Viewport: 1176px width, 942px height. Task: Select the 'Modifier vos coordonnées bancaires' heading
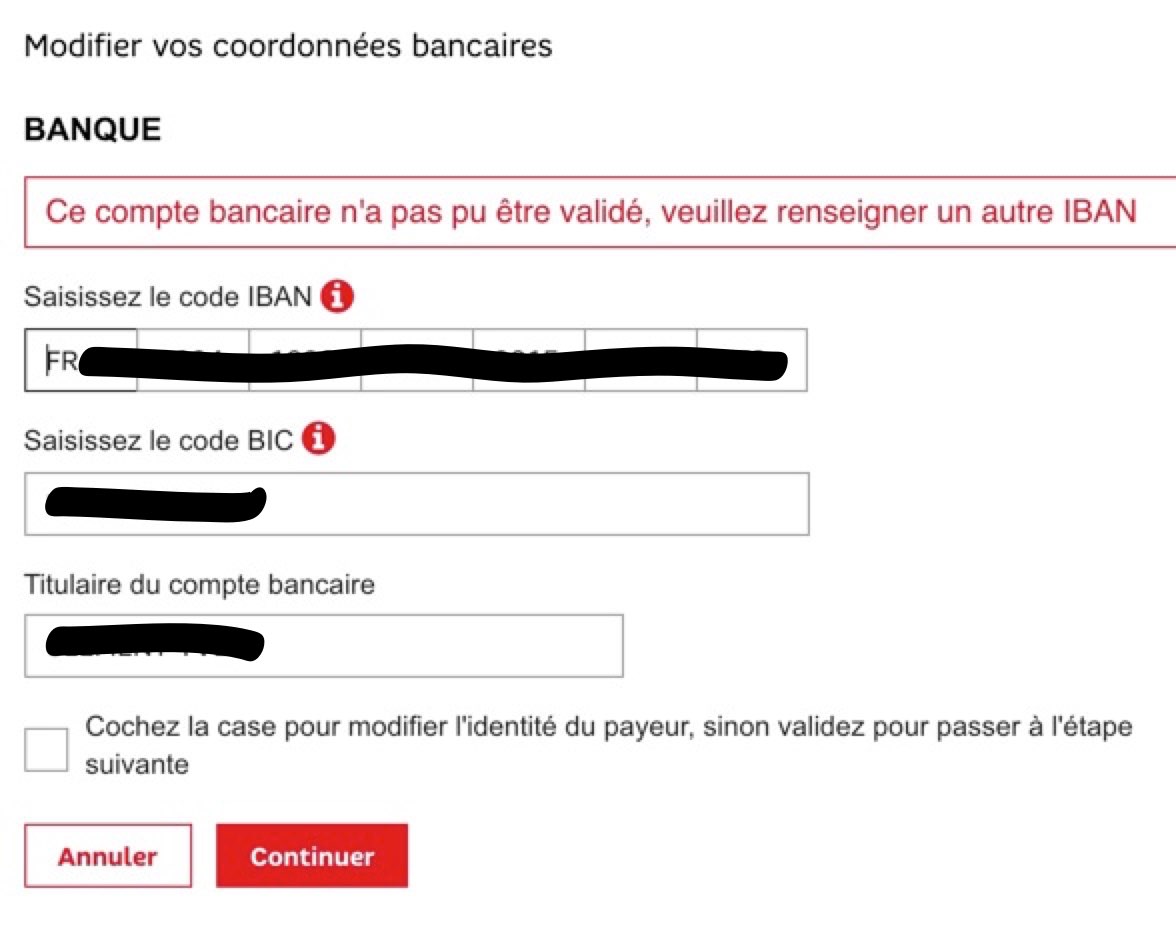tap(289, 45)
